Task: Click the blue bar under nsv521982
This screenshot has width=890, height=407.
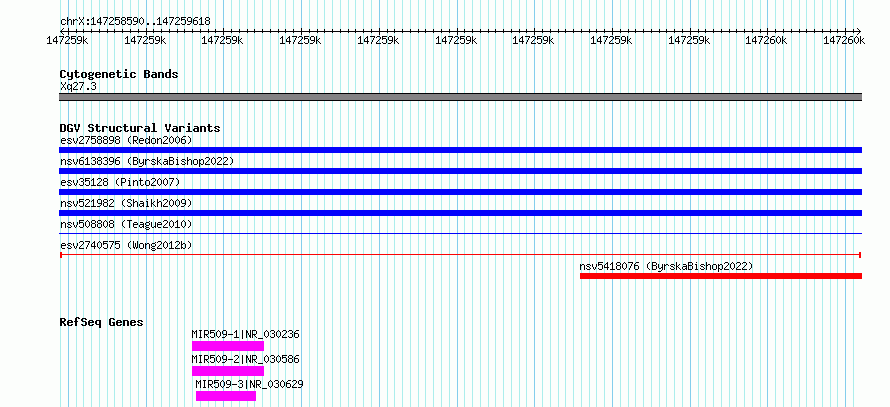Action: pyautogui.click(x=460, y=213)
